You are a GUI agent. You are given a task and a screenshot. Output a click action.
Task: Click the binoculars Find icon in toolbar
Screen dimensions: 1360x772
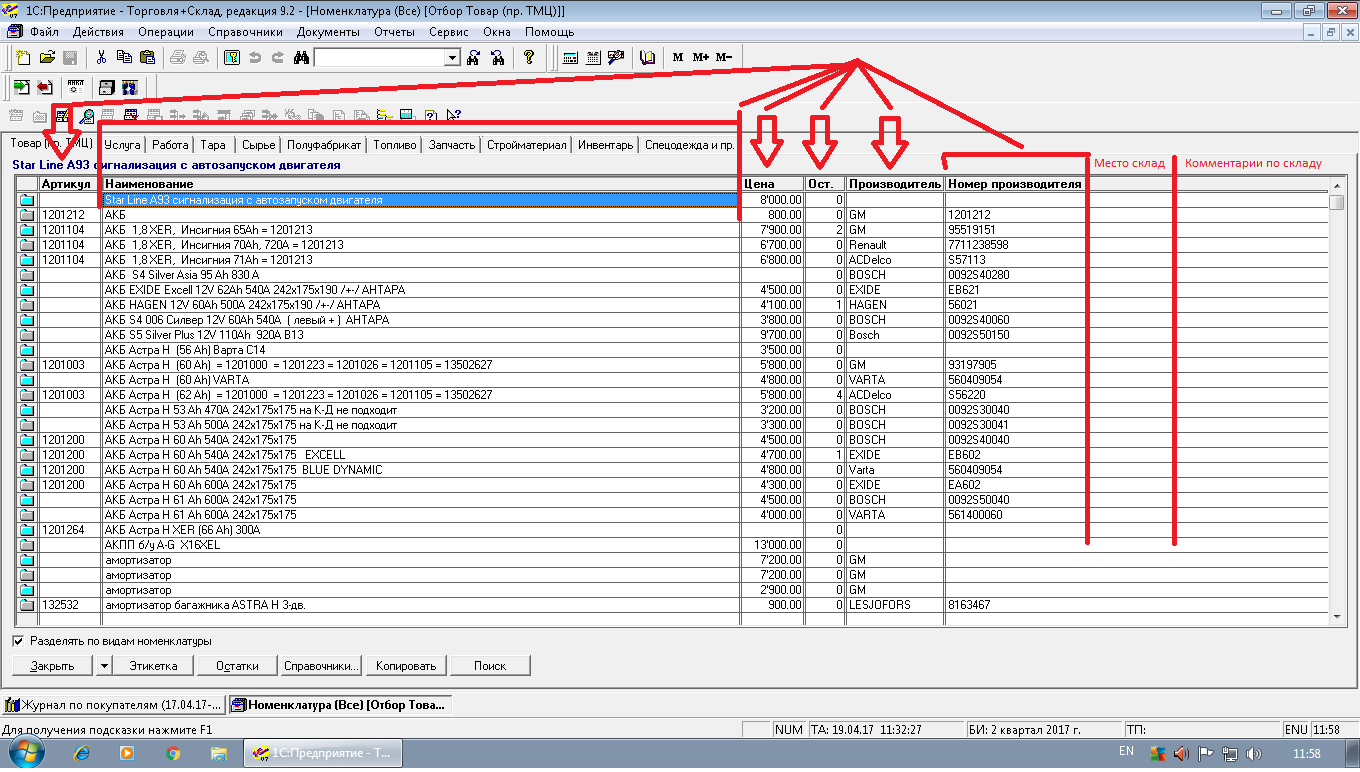click(301, 58)
